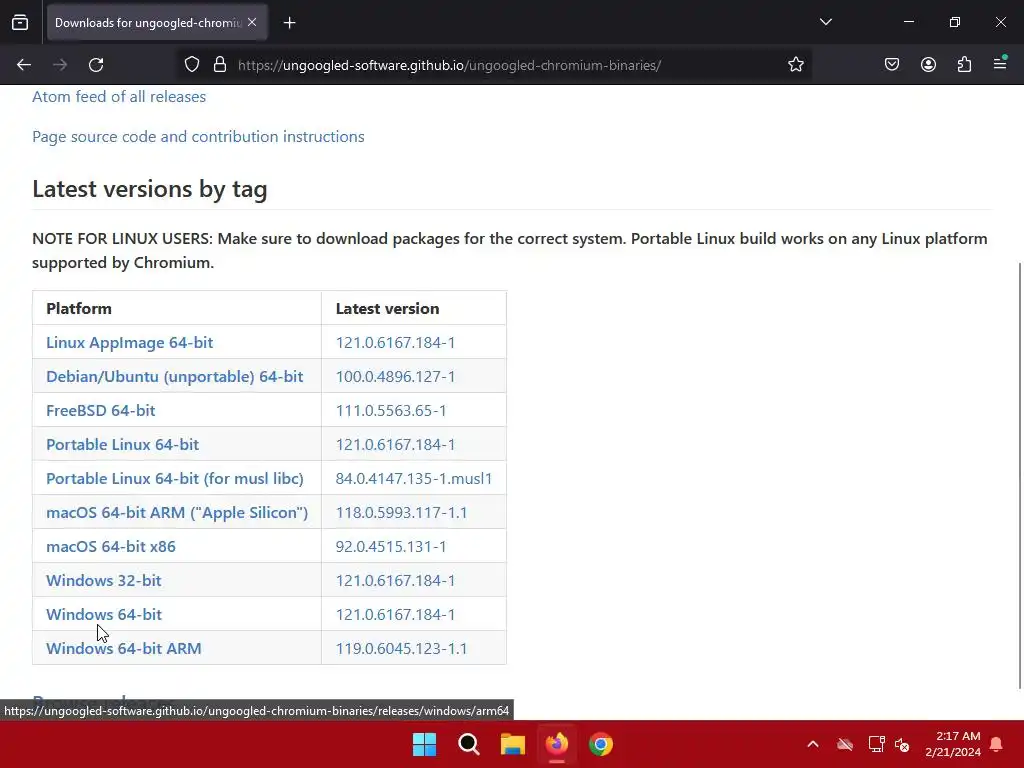Open Windows 64-bit version 121.0.6167.184-1
Image resolution: width=1024 pixels, height=768 pixels.
[x=395, y=614]
